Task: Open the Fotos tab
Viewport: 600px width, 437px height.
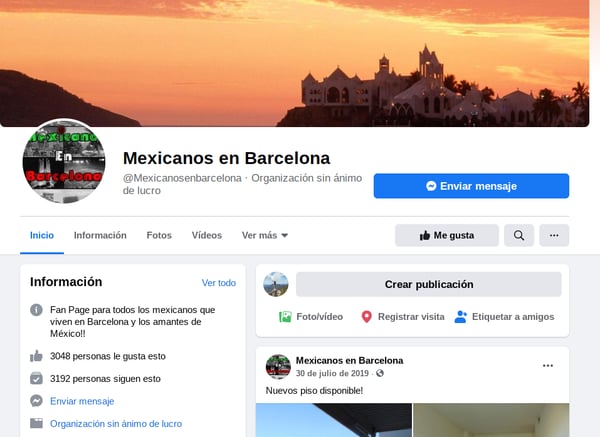Action: click(x=159, y=235)
